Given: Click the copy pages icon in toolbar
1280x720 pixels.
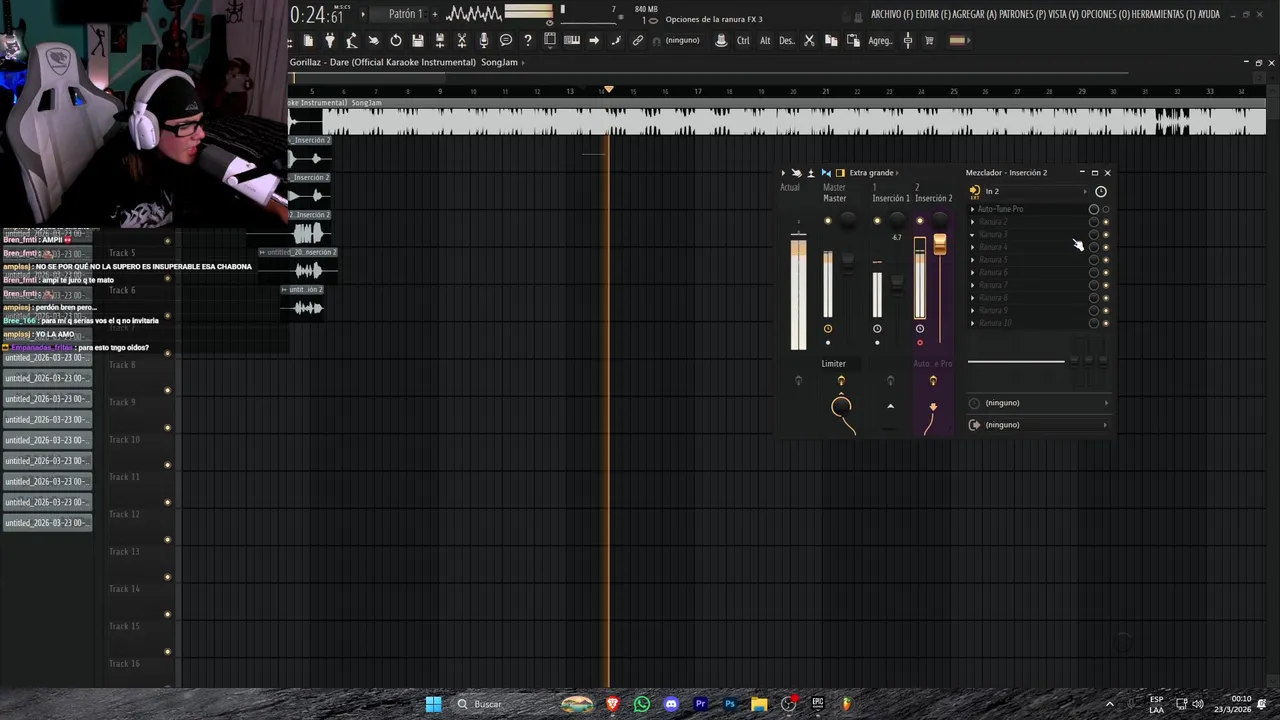Looking at the screenshot, I should pos(831,41).
